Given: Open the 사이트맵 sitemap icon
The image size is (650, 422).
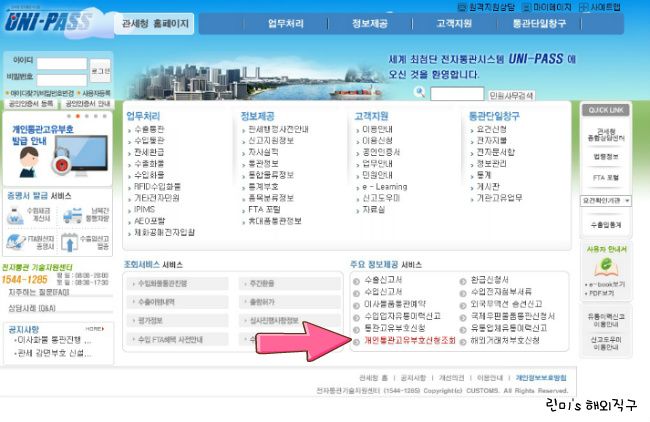Looking at the screenshot, I should pos(584,7).
